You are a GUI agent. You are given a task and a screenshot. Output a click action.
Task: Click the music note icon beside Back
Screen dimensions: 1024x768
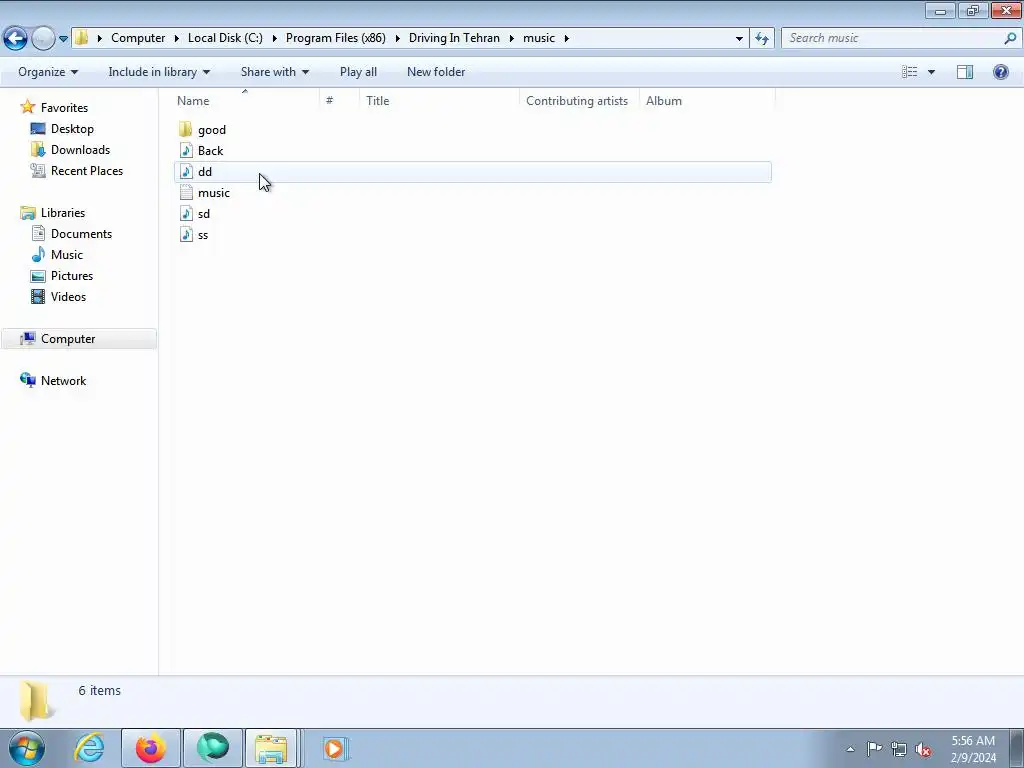click(x=186, y=151)
